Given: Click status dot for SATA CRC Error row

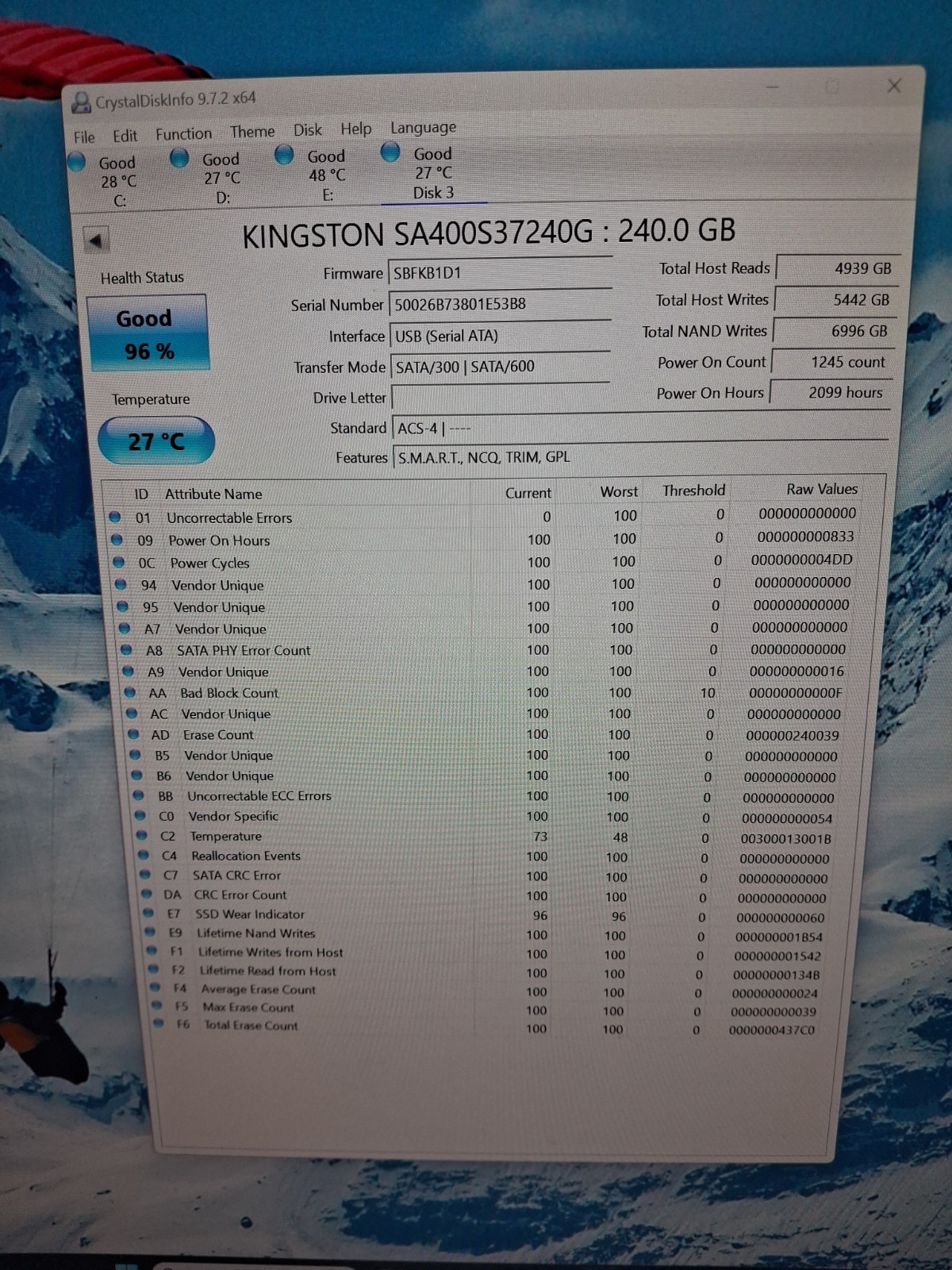Looking at the screenshot, I should pos(145,875).
